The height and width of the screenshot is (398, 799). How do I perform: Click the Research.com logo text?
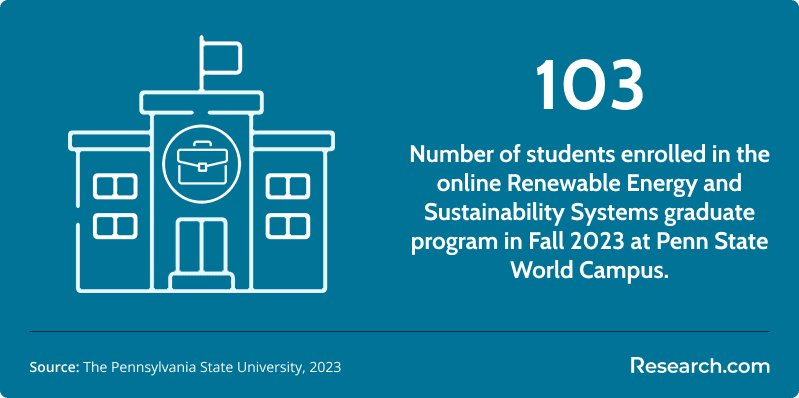click(700, 366)
